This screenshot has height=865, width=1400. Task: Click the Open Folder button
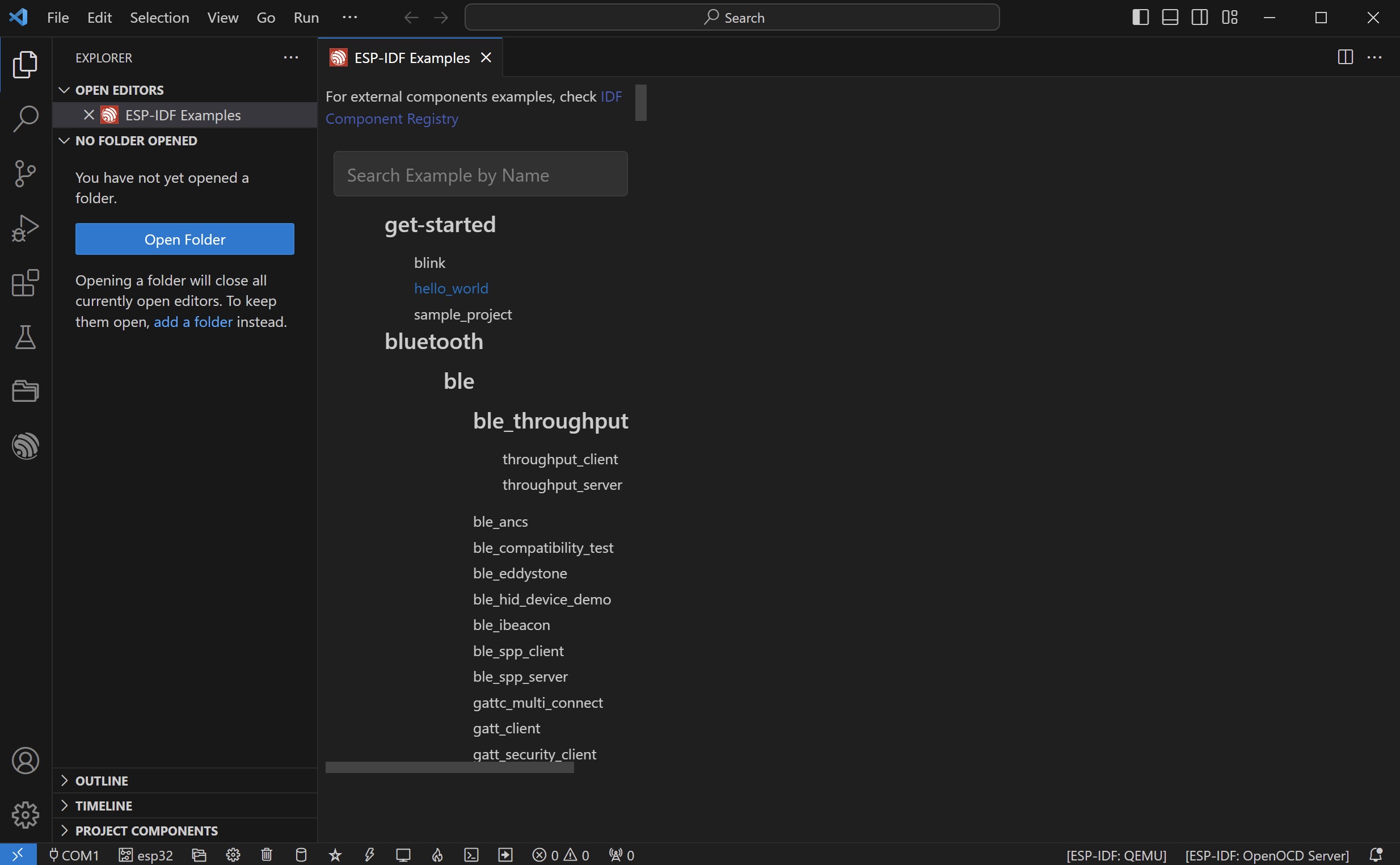pos(185,239)
